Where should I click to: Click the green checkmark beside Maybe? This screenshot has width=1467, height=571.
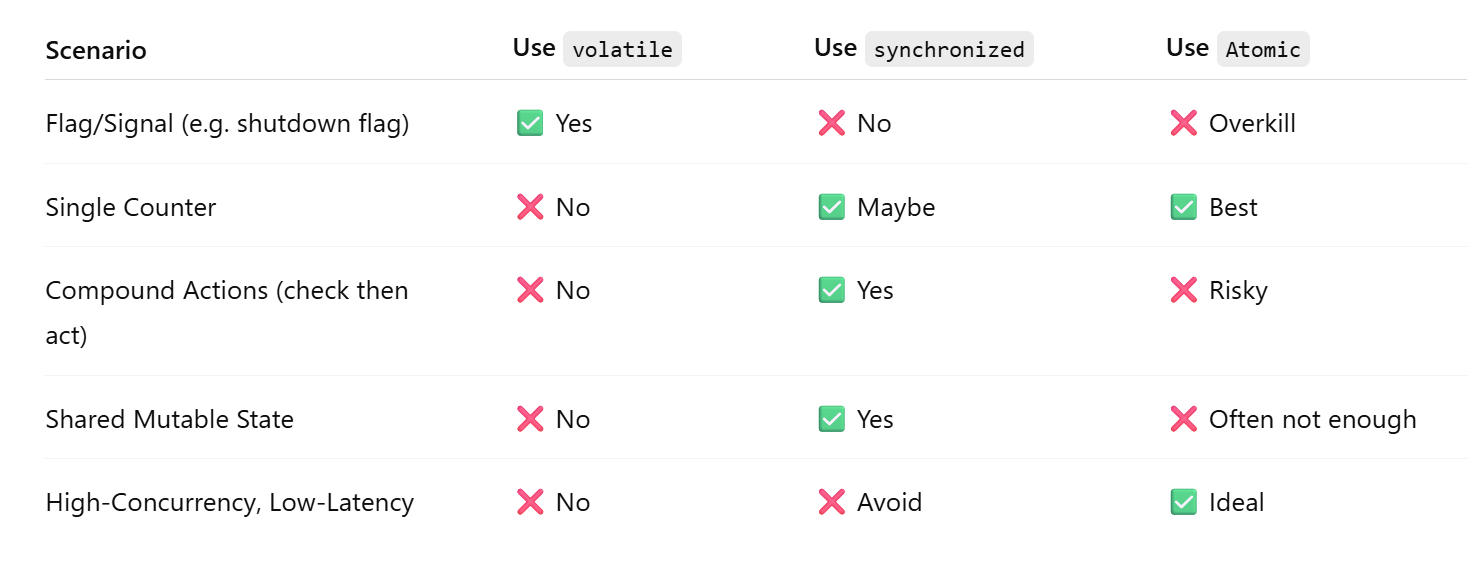coord(831,207)
